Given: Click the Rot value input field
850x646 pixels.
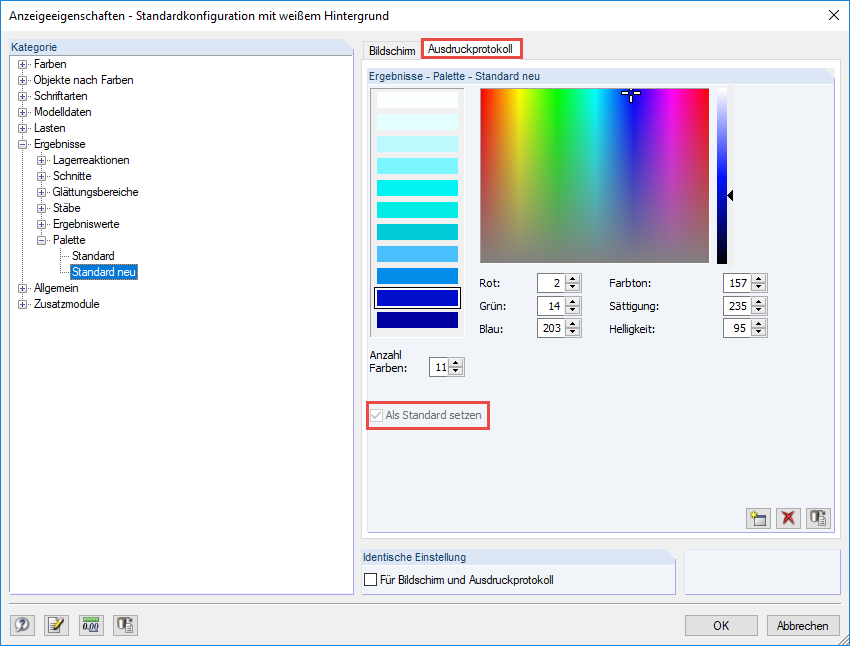Looking at the screenshot, I should pyautogui.click(x=551, y=283).
